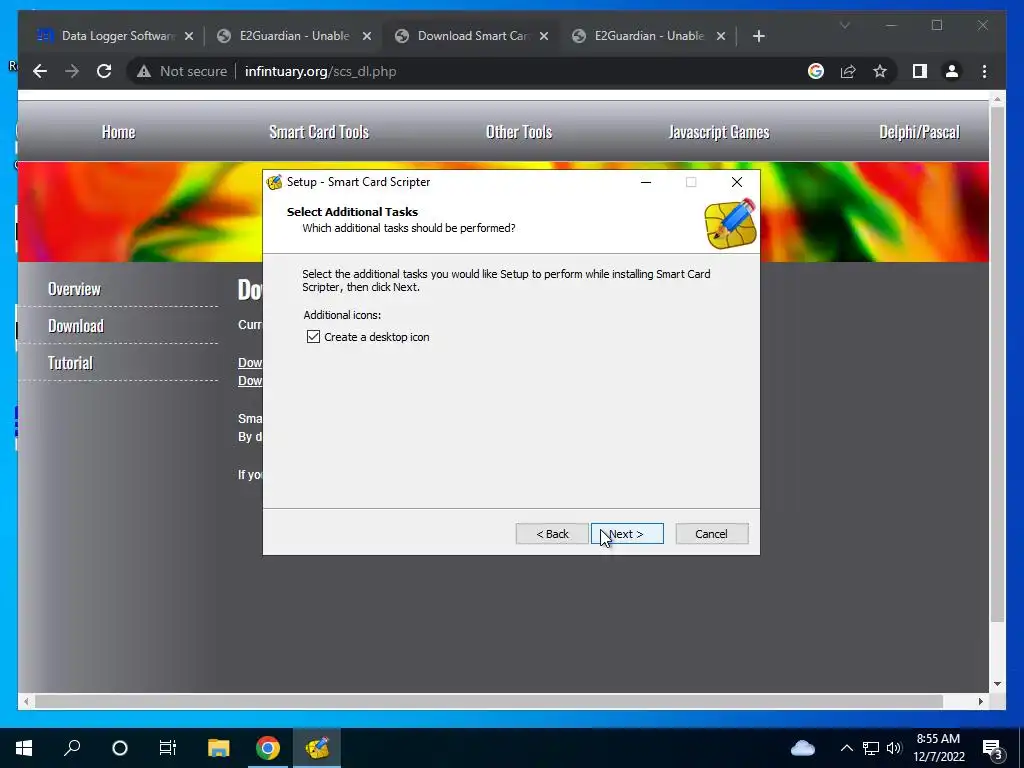Open Chrome three-dot menu

(984, 71)
